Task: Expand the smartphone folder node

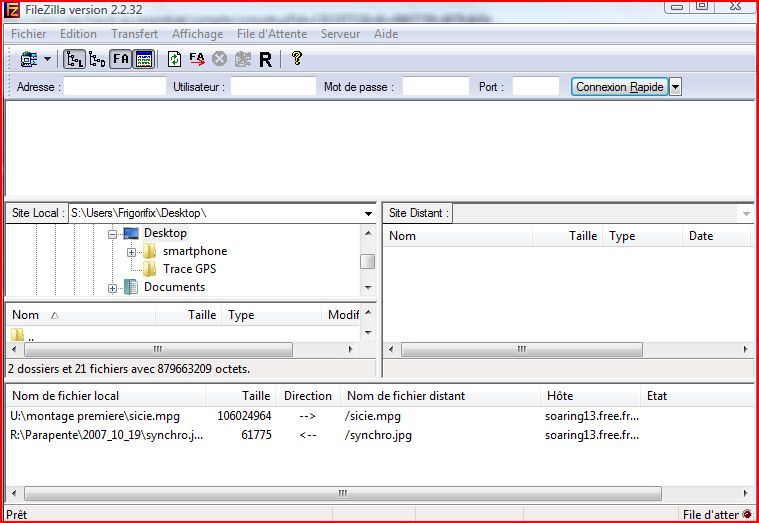Action: pyautogui.click(x=131, y=252)
